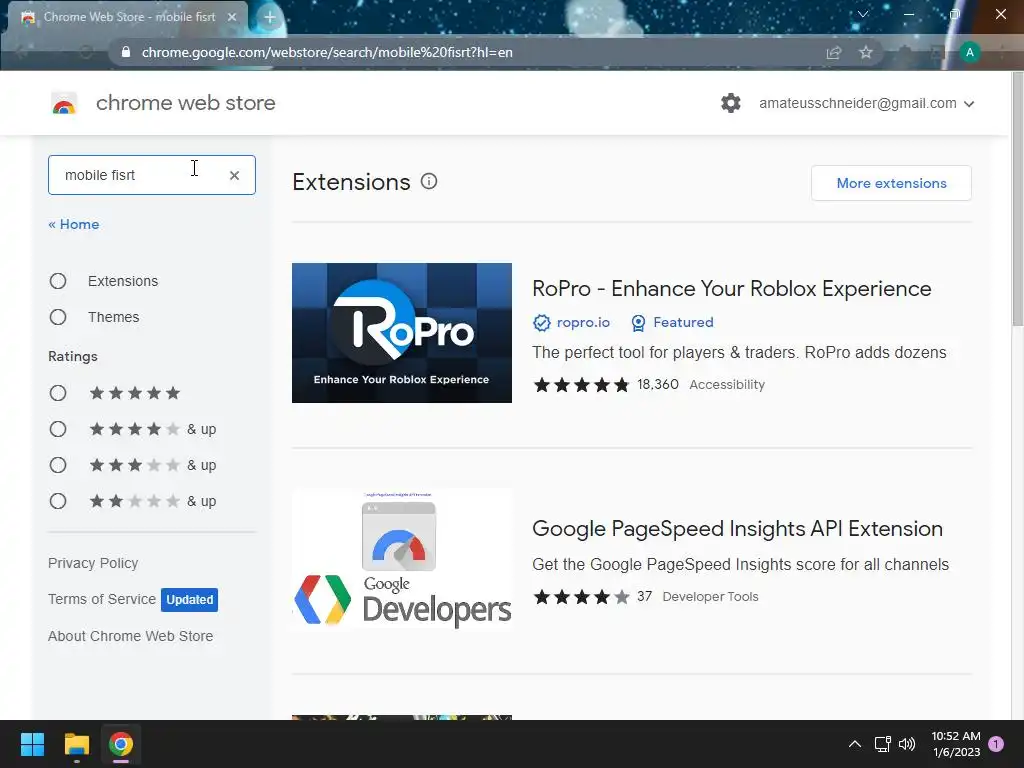
Task: Click the Featured badge icon on RoPro
Action: click(638, 323)
